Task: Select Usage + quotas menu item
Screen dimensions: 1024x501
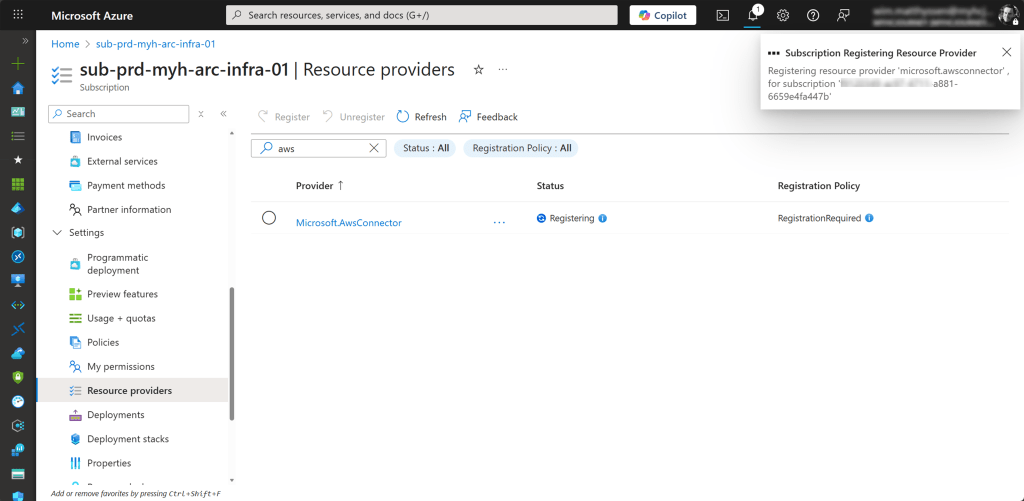Action: 121,318
